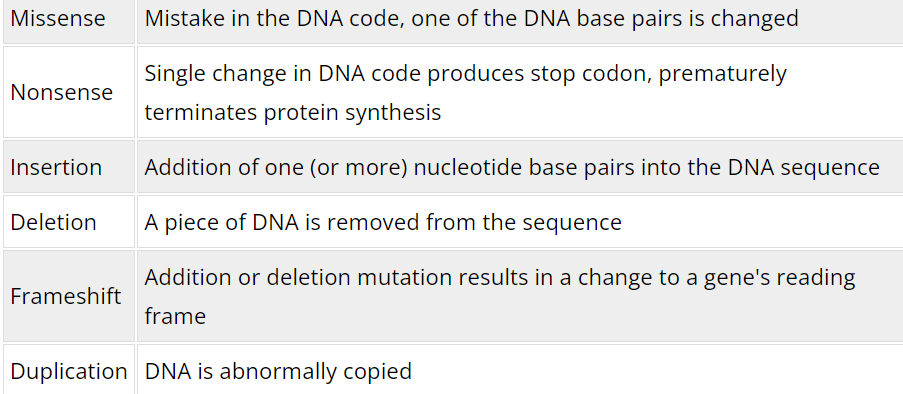
Task: Click the text 'DNA is abnormally copied'
Action: [x=278, y=371]
